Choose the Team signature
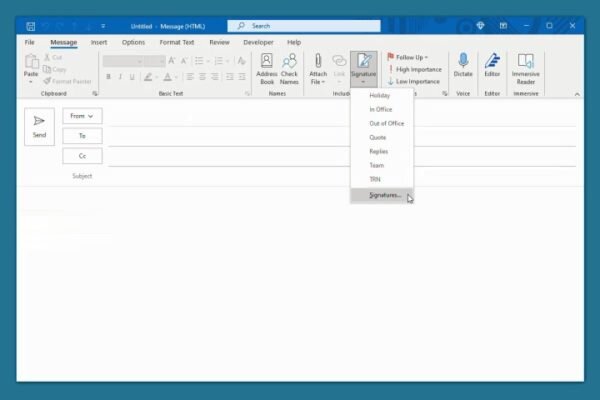The image size is (600, 400). tap(382, 165)
